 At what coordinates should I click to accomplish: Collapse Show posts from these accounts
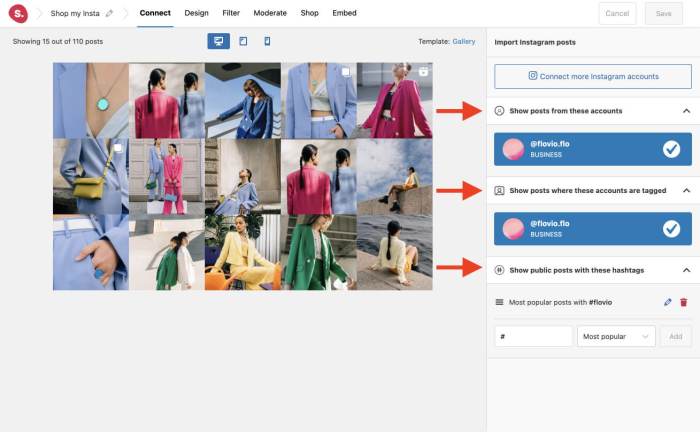click(x=686, y=111)
